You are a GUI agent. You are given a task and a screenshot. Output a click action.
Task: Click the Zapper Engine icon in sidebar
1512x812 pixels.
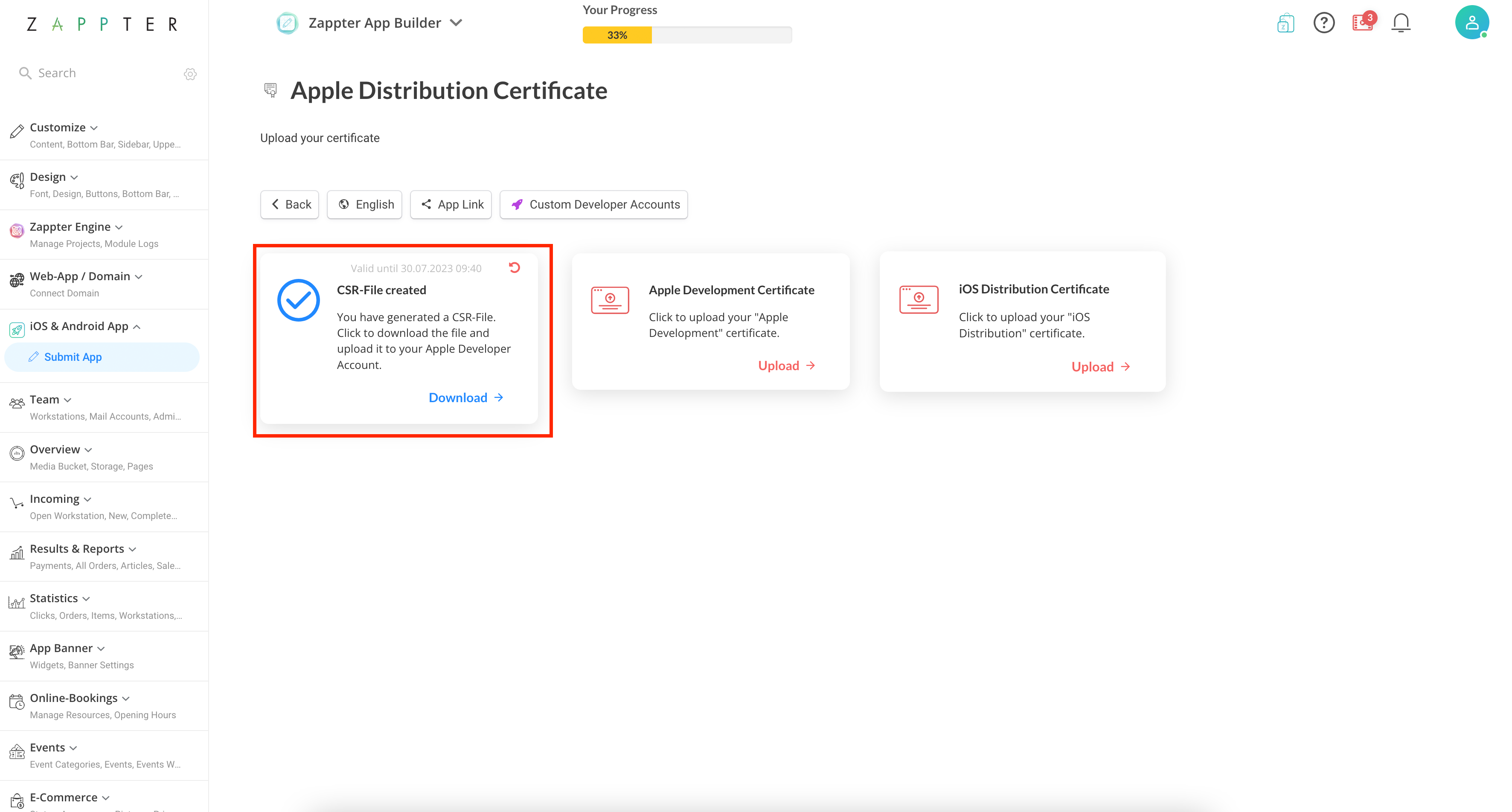coord(17,231)
